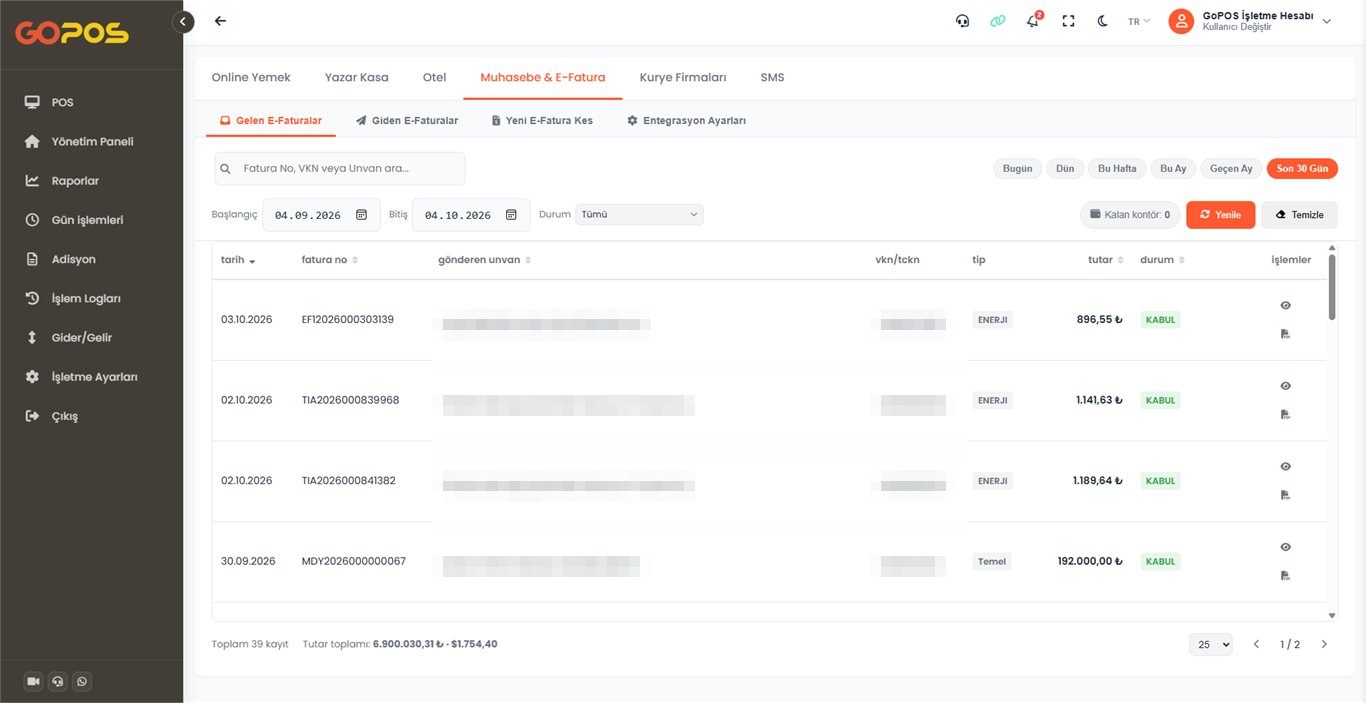
Task: Toggle dark mode with the moon icon
Action: [1103, 21]
